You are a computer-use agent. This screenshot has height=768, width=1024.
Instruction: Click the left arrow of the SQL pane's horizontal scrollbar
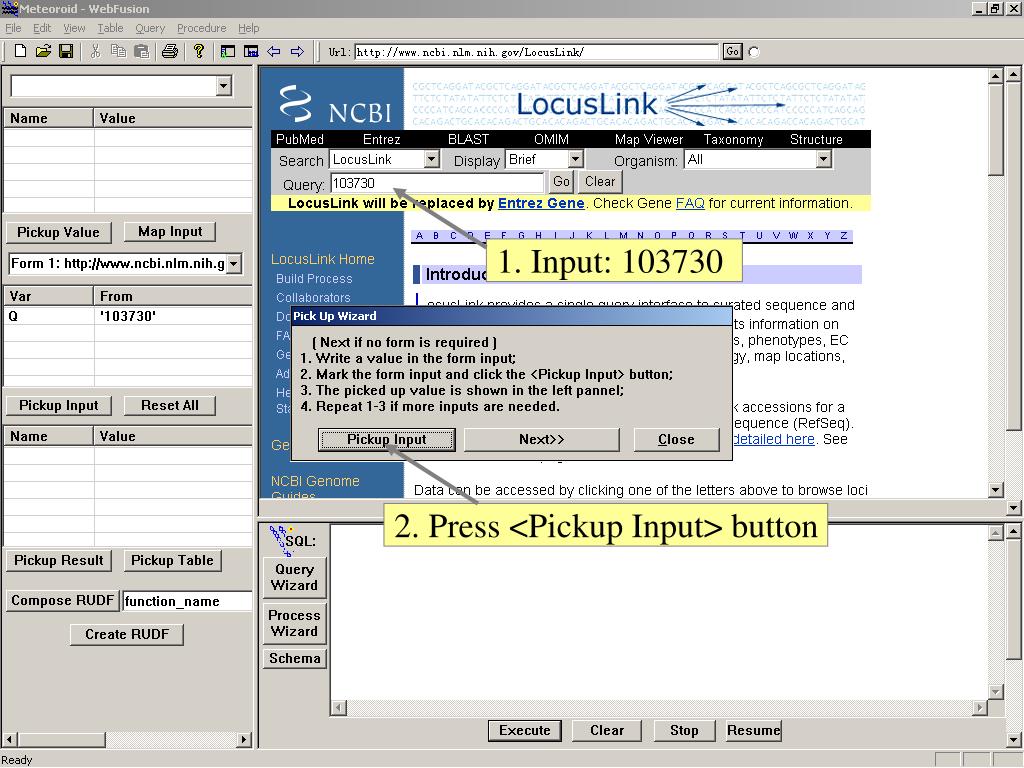pyautogui.click(x=338, y=707)
